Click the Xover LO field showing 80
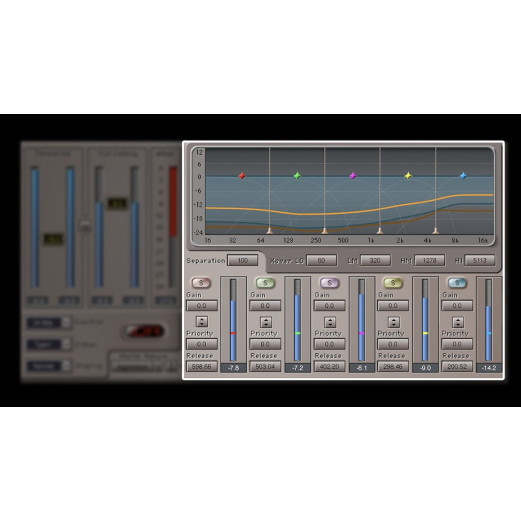The image size is (521, 521). click(x=321, y=260)
